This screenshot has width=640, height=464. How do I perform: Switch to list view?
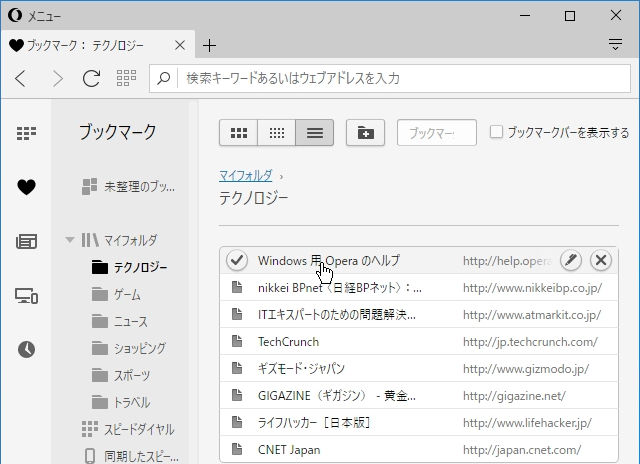pos(315,133)
